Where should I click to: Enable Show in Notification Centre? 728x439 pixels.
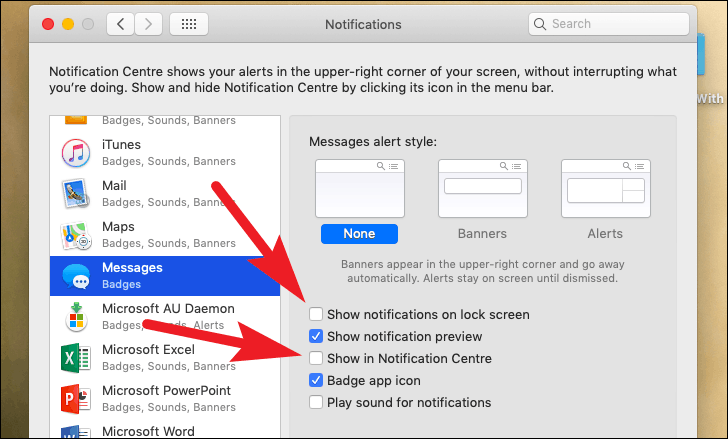click(316, 358)
